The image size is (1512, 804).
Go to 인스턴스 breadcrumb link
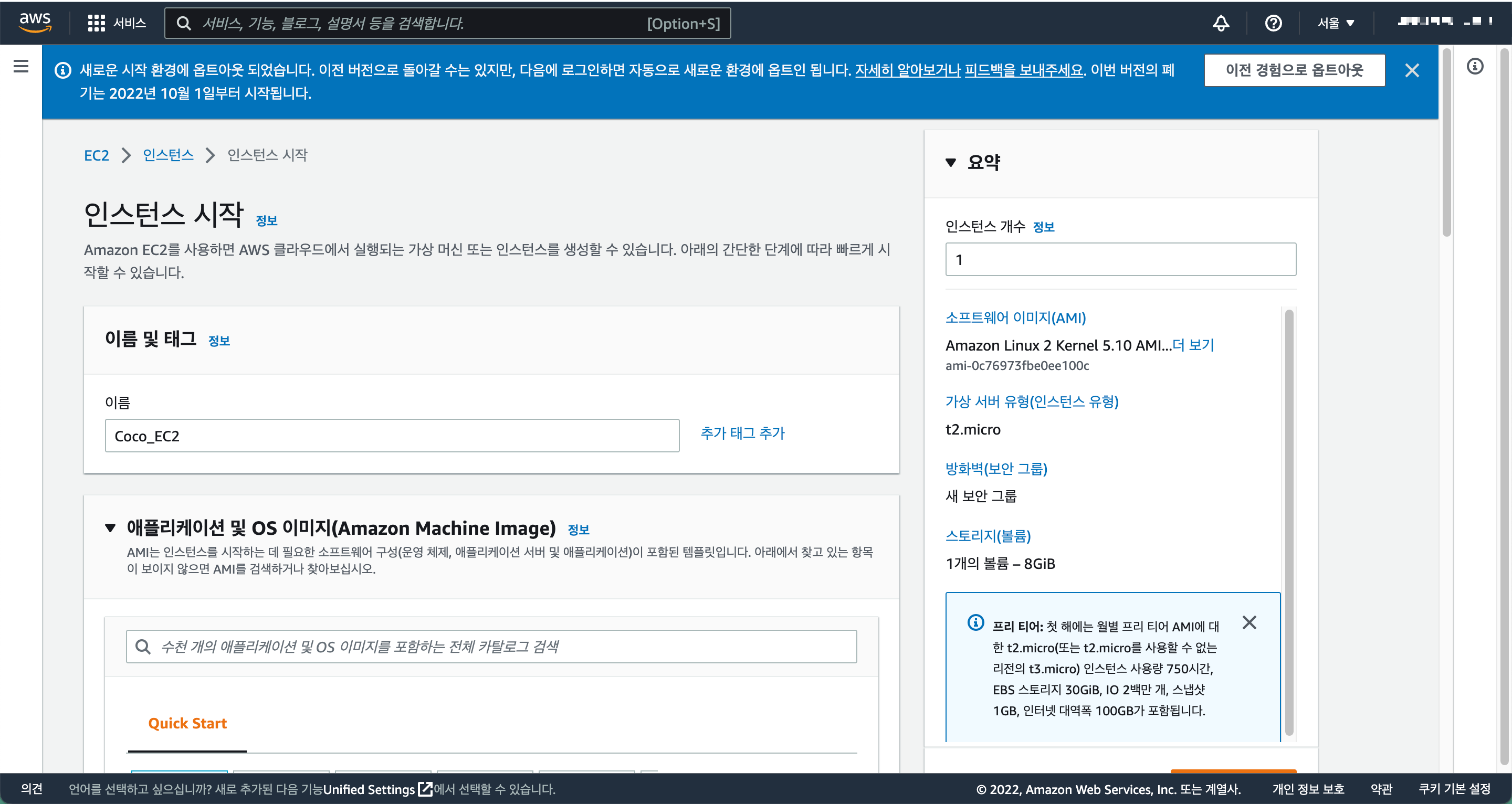168,155
